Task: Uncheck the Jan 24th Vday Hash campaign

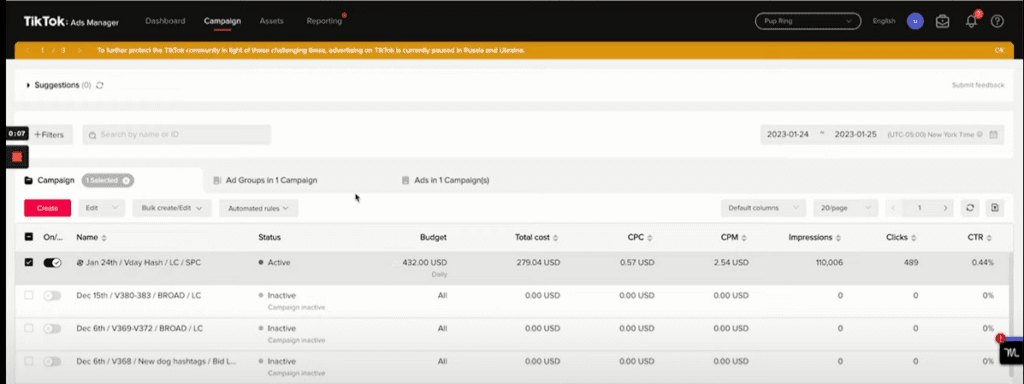Action: [28, 263]
